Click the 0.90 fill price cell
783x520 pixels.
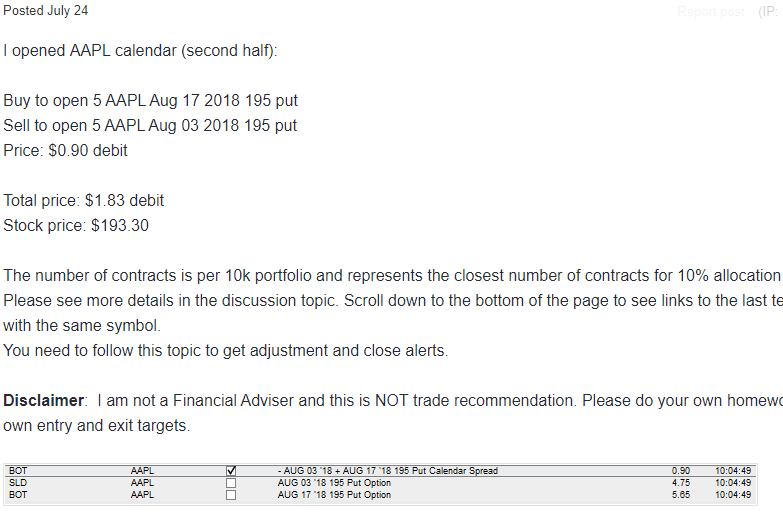click(x=681, y=471)
